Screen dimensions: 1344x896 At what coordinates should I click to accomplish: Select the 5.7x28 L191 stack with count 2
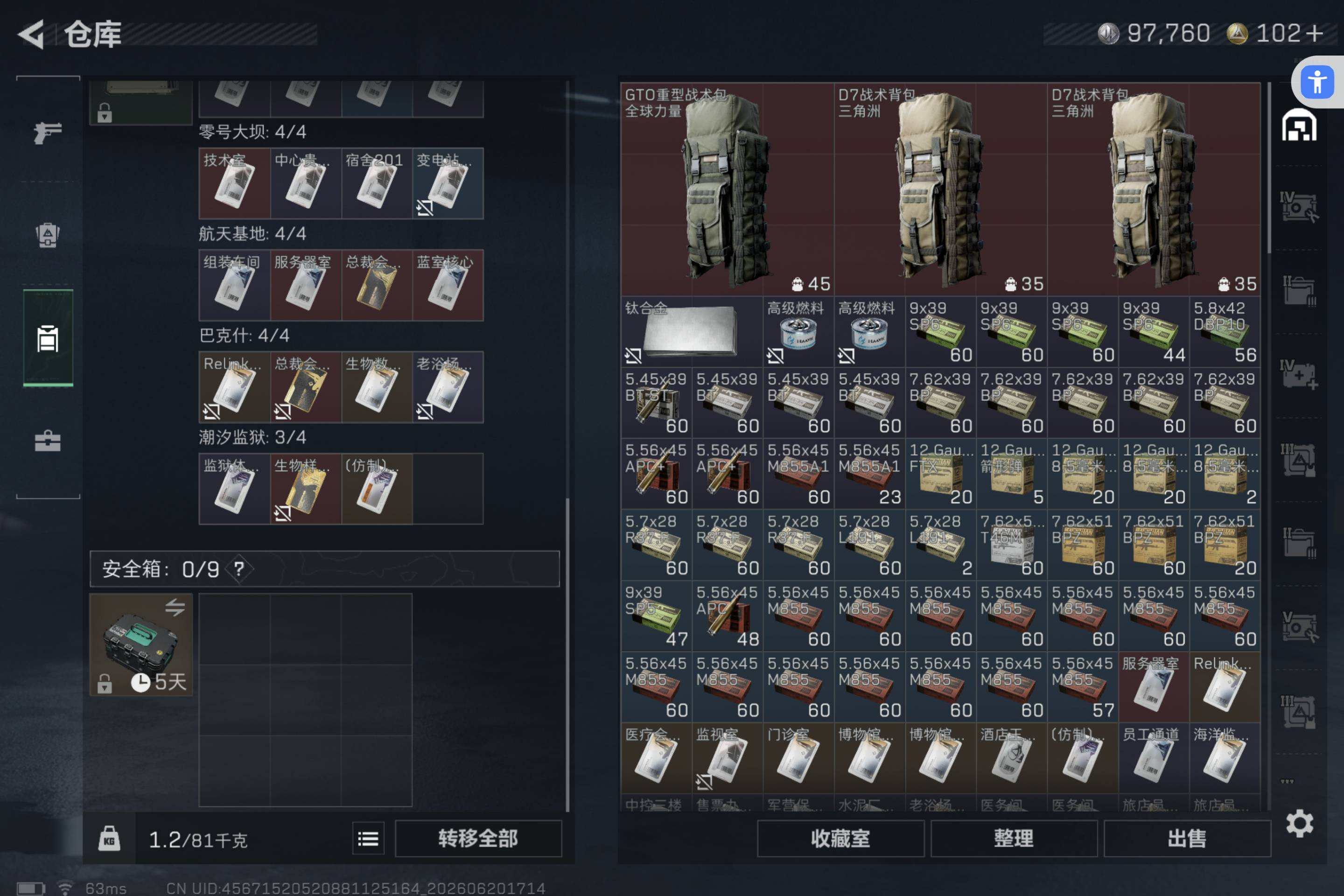click(x=941, y=545)
